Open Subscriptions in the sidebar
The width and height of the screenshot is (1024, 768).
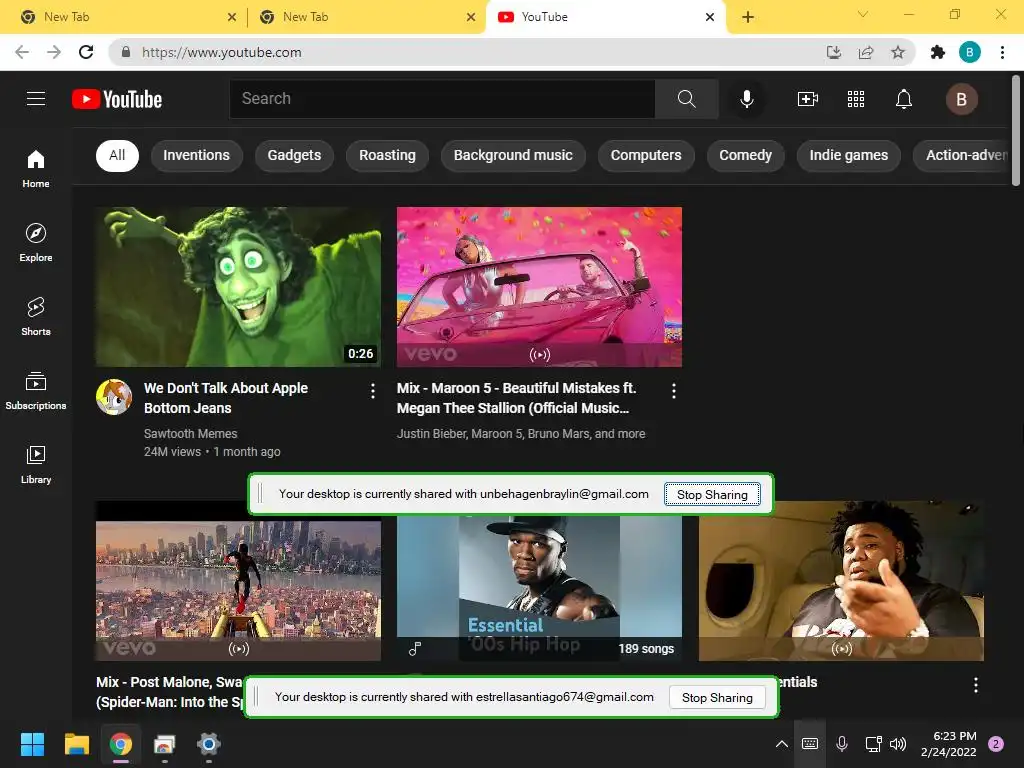click(x=36, y=391)
